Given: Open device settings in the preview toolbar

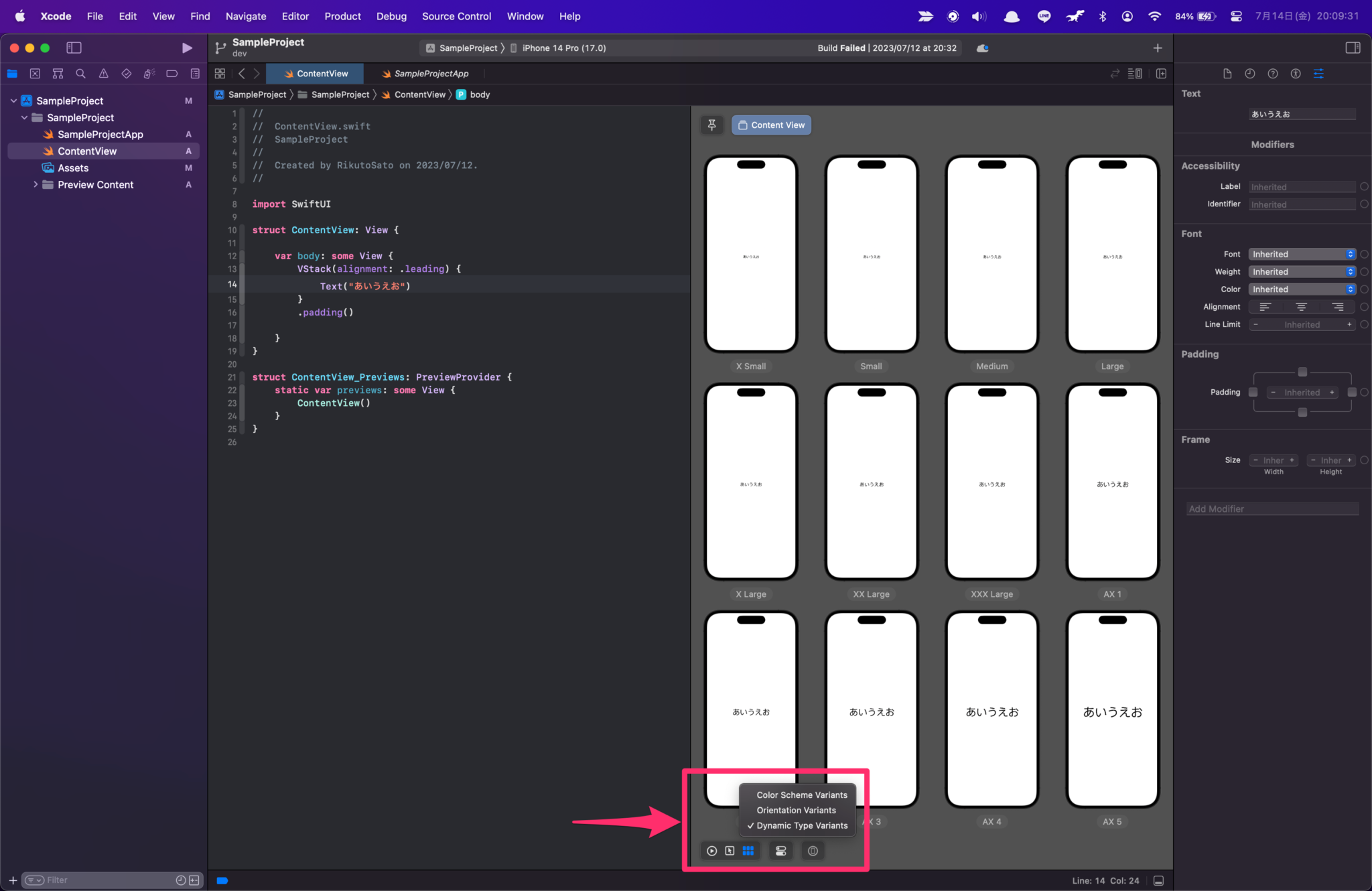Looking at the screenshot, I should [780, 851].
